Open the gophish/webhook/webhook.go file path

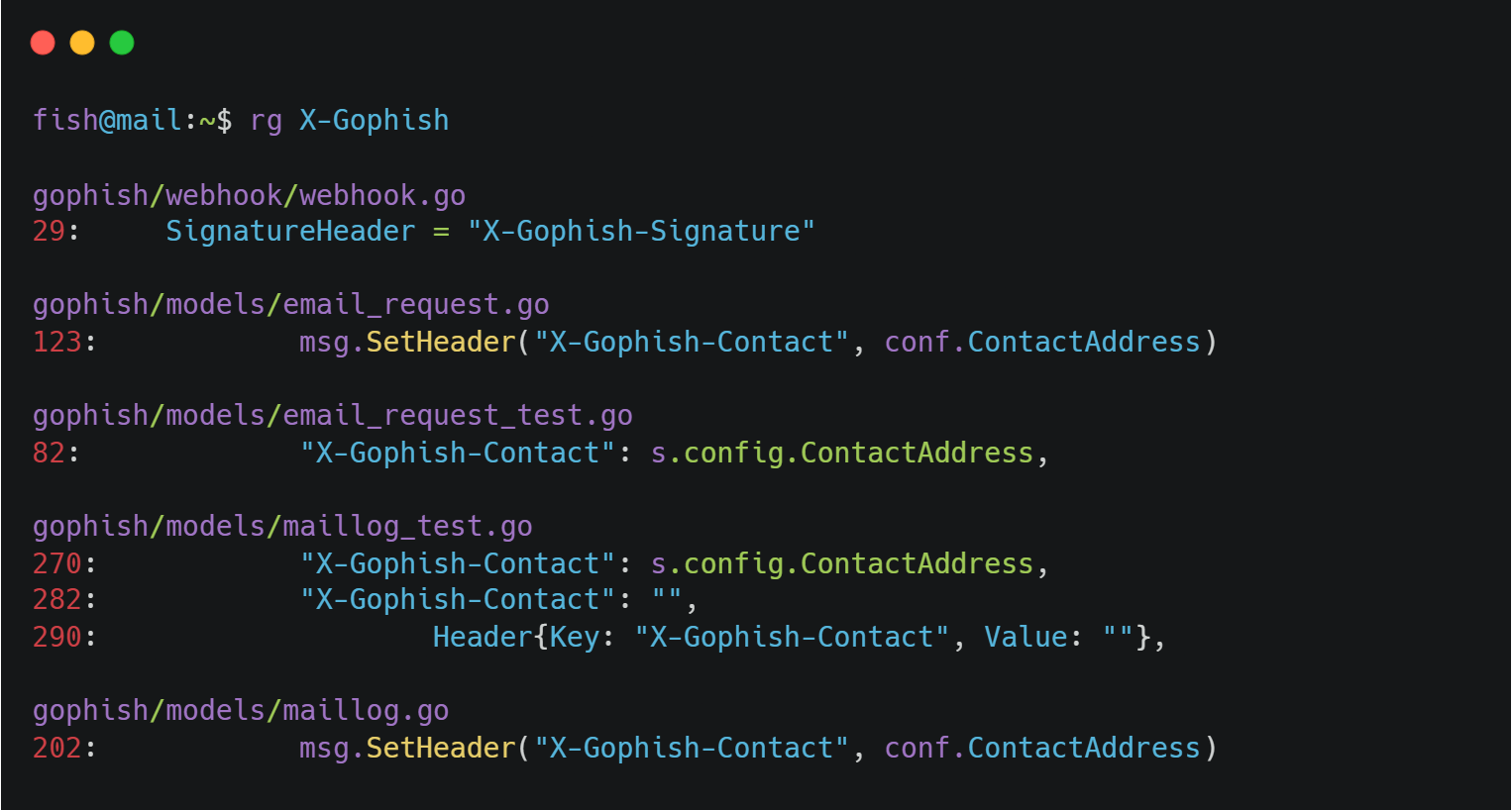pos(249,195)
